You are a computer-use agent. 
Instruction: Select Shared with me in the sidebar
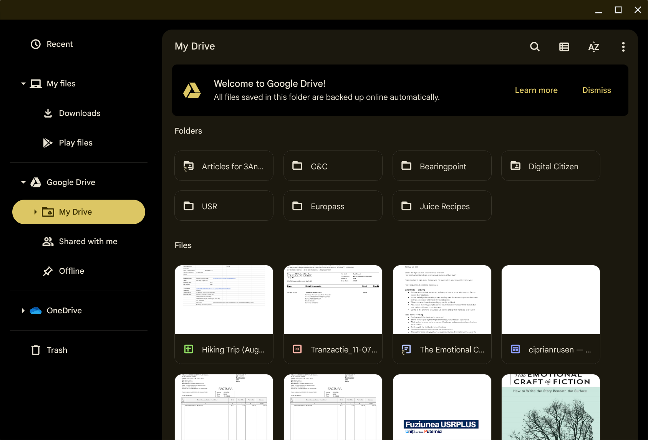[x=79, y=241]
